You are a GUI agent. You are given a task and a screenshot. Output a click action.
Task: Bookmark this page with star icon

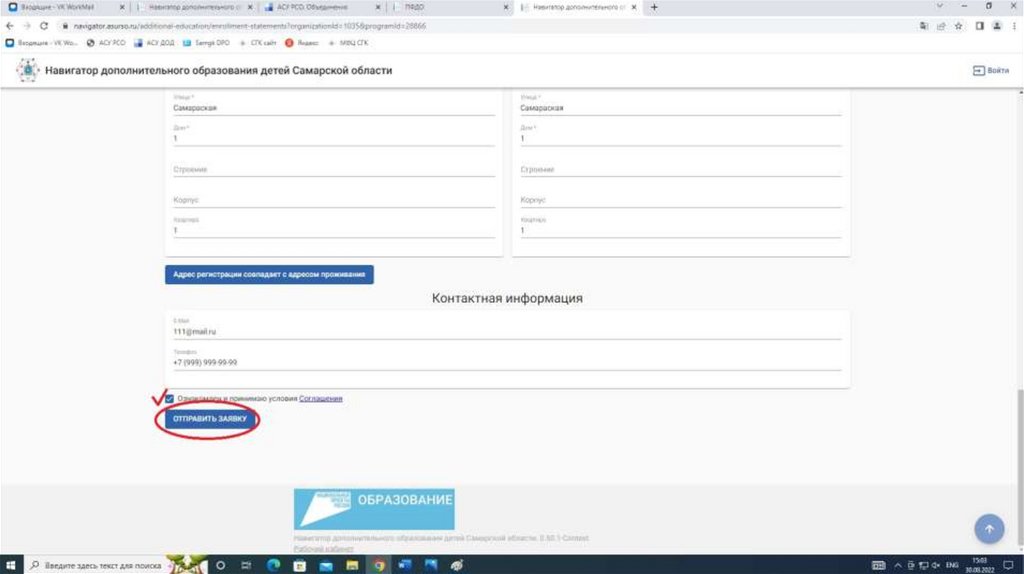958,26
